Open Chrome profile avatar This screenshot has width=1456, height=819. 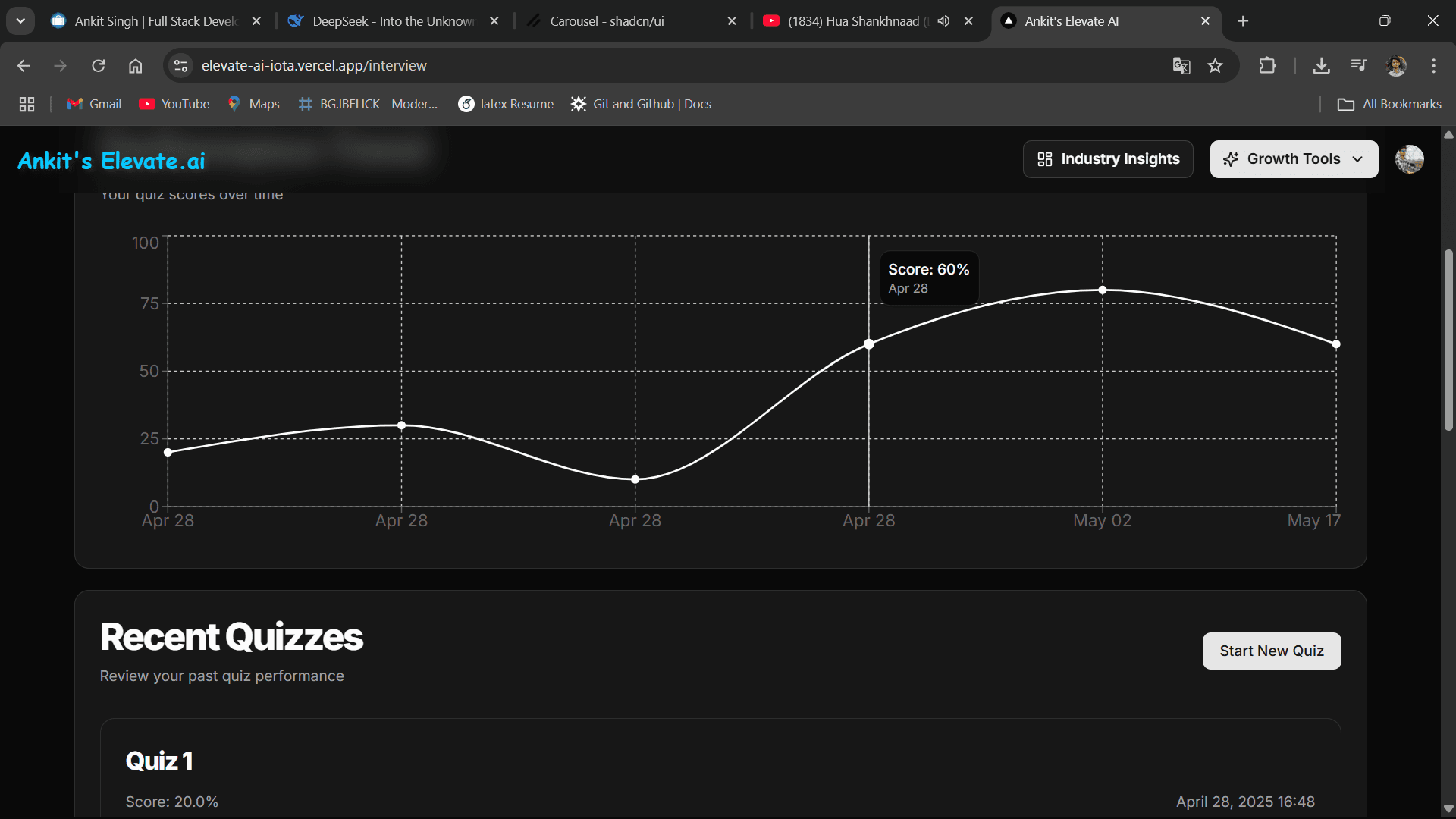click(1396, 66)
